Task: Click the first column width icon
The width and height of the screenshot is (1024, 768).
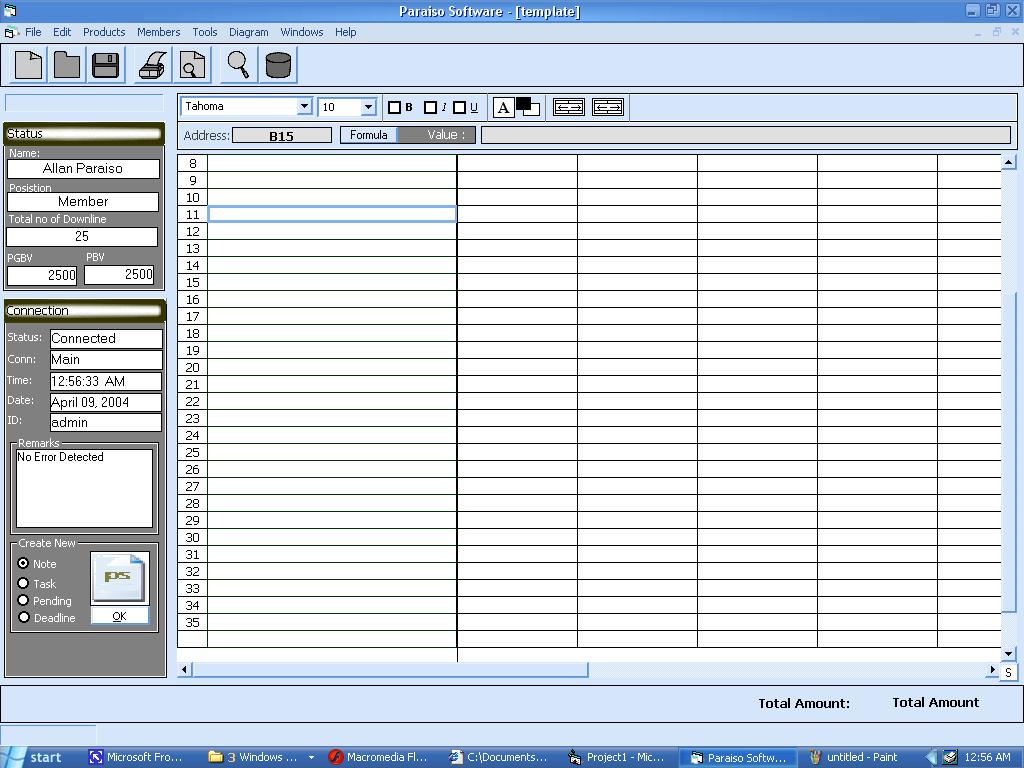Action: 569,107
